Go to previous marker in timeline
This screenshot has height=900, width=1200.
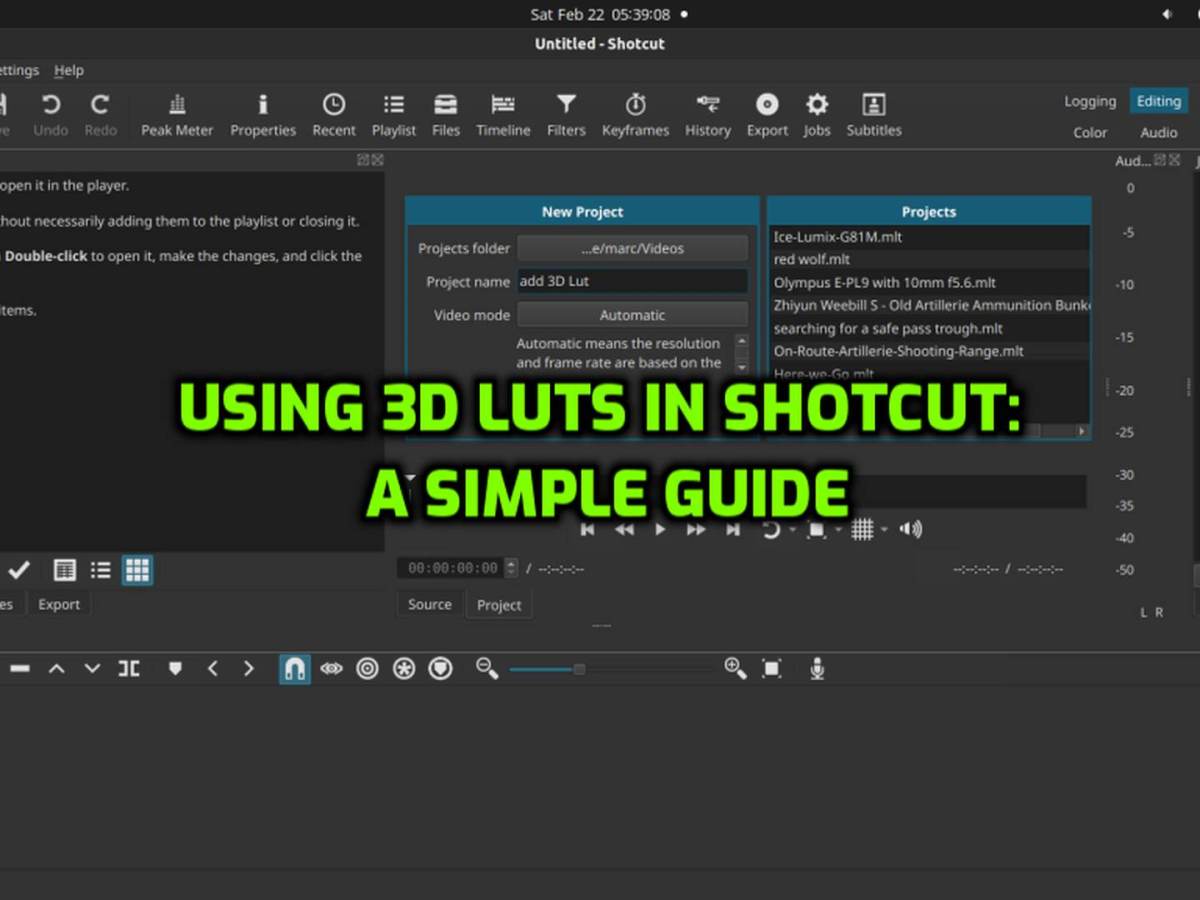pos(212,669)
